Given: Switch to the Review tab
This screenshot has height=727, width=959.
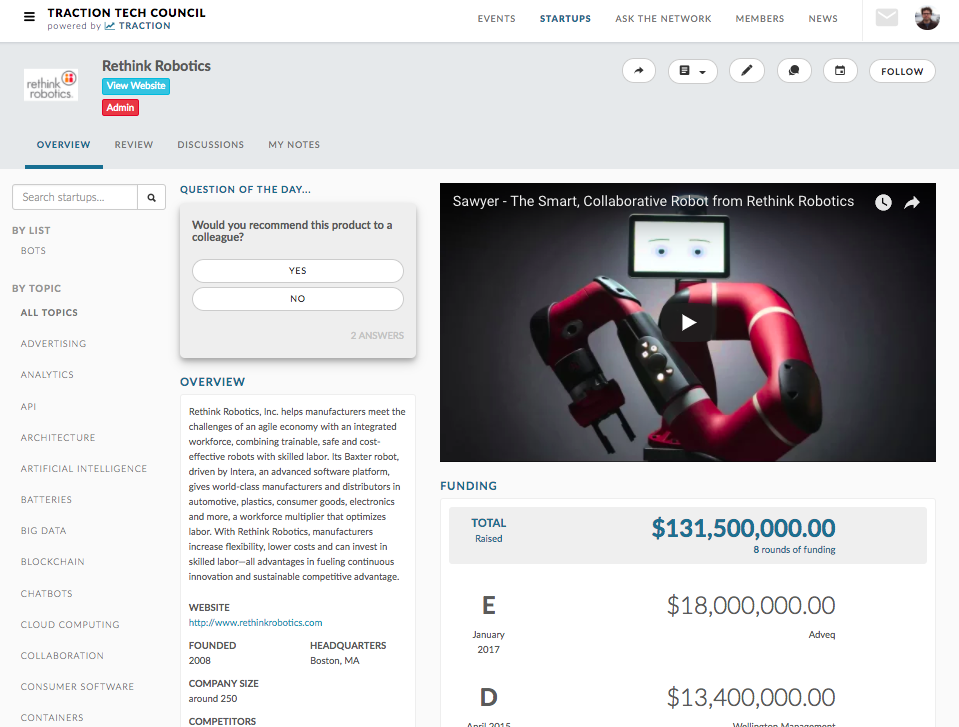Looking at the screenshot, I should coord(134,145).
